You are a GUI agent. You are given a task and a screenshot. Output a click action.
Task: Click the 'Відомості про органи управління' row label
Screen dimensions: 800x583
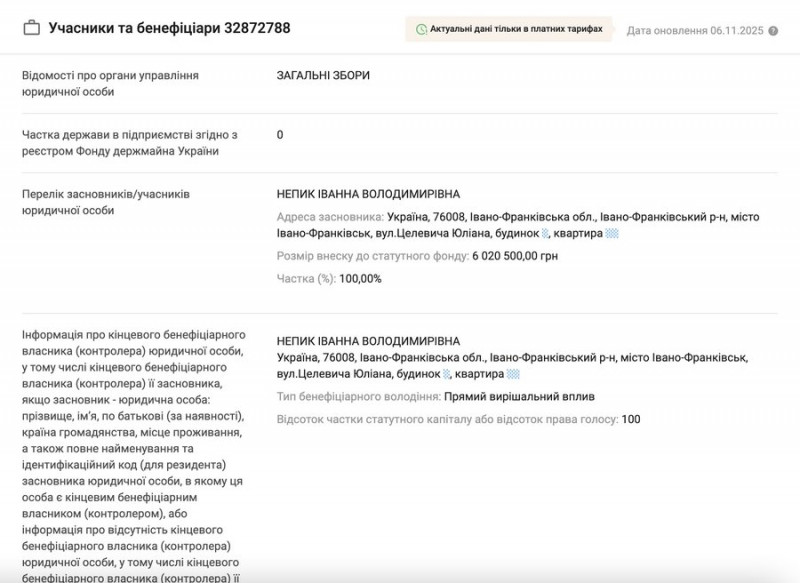click(110, 83)
